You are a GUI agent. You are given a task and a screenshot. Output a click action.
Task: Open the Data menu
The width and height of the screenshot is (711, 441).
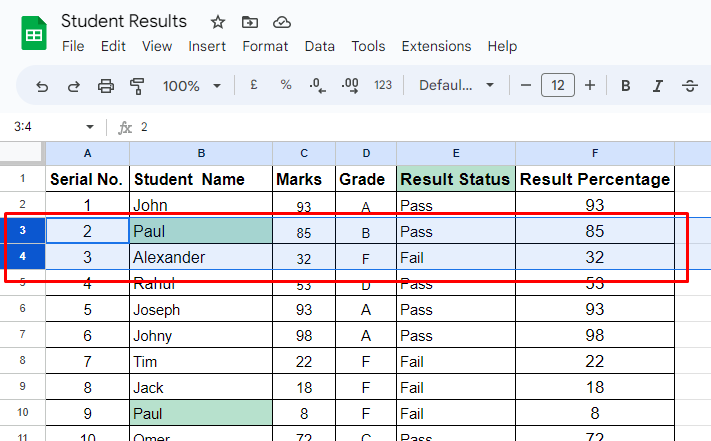click(x=320, y=46)
